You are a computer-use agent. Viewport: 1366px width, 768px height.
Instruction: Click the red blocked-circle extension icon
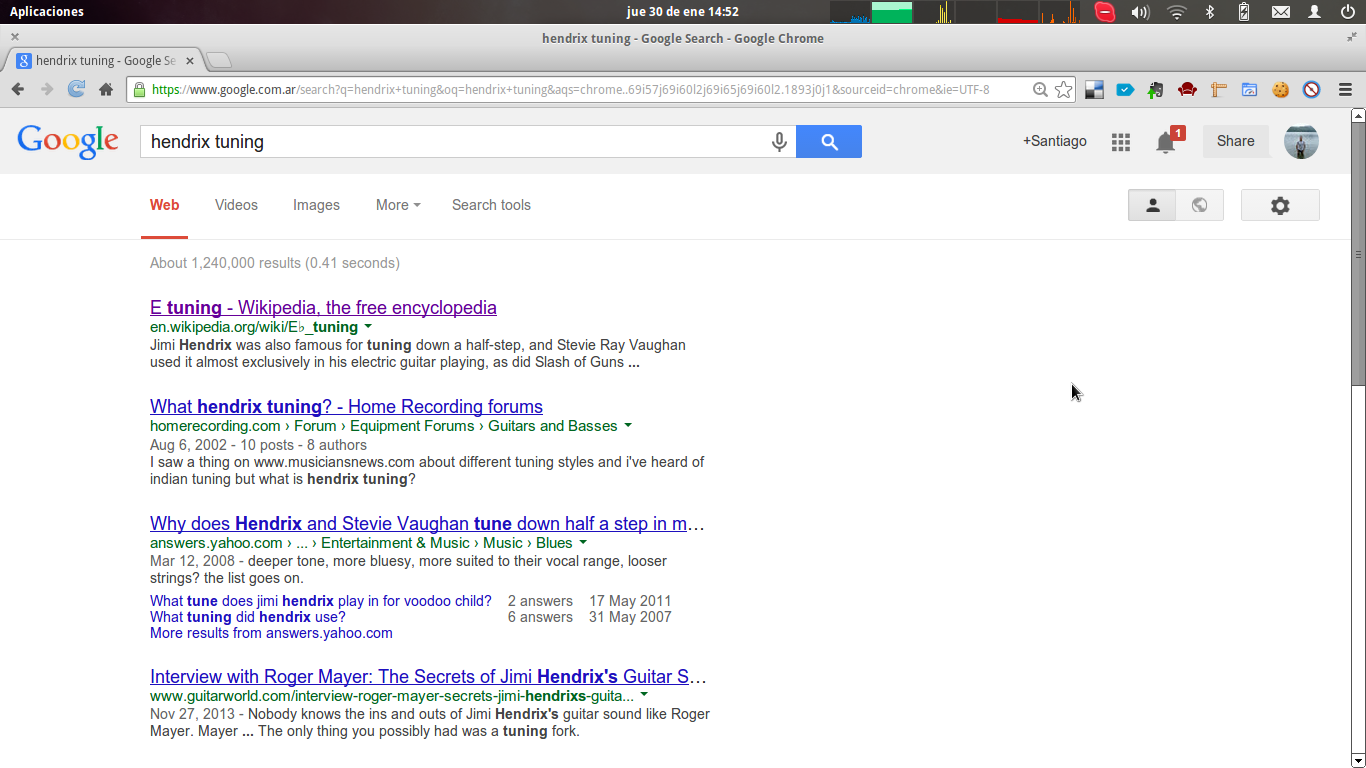1312,90
